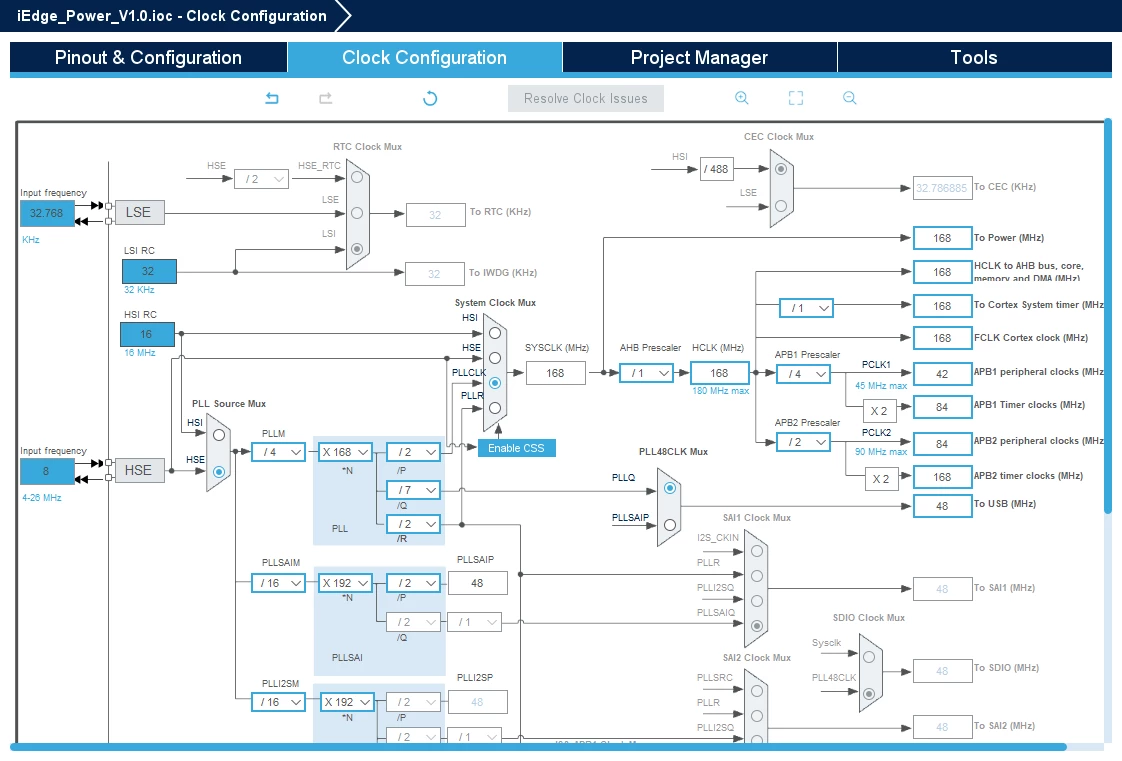Viewport: 1122px width, 761px height.
Task: Select HSE in PLL Source Mux
Action: [x=219, y=471]
